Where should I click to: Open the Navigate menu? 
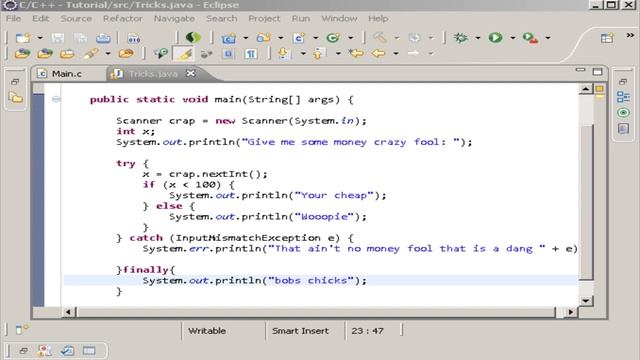pyautogui.click(x=174, y=19)
